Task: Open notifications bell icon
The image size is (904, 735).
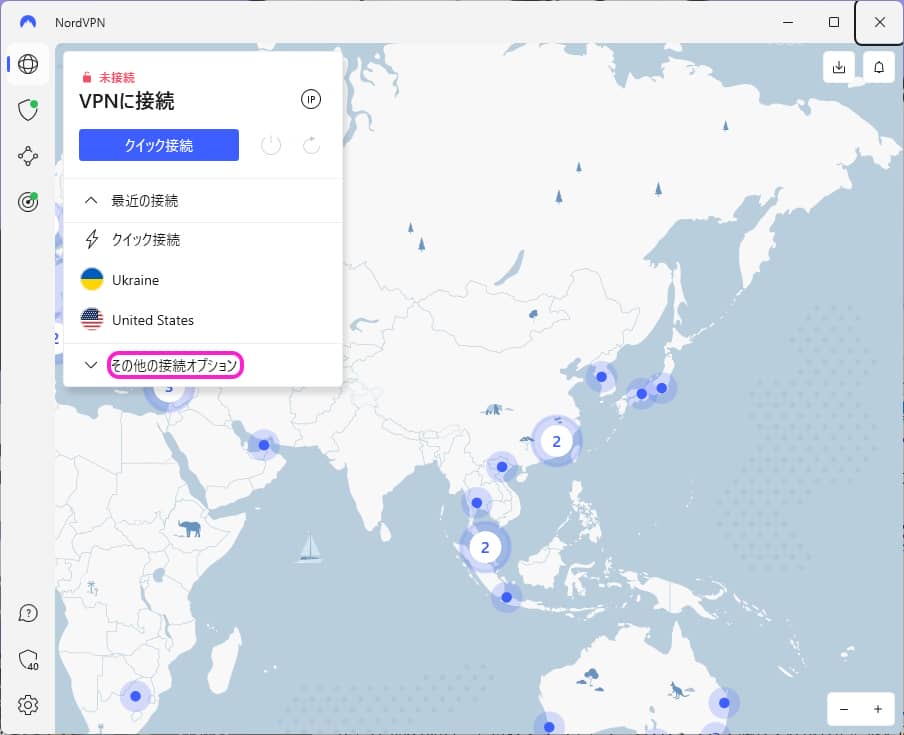Action: [879, 67]
